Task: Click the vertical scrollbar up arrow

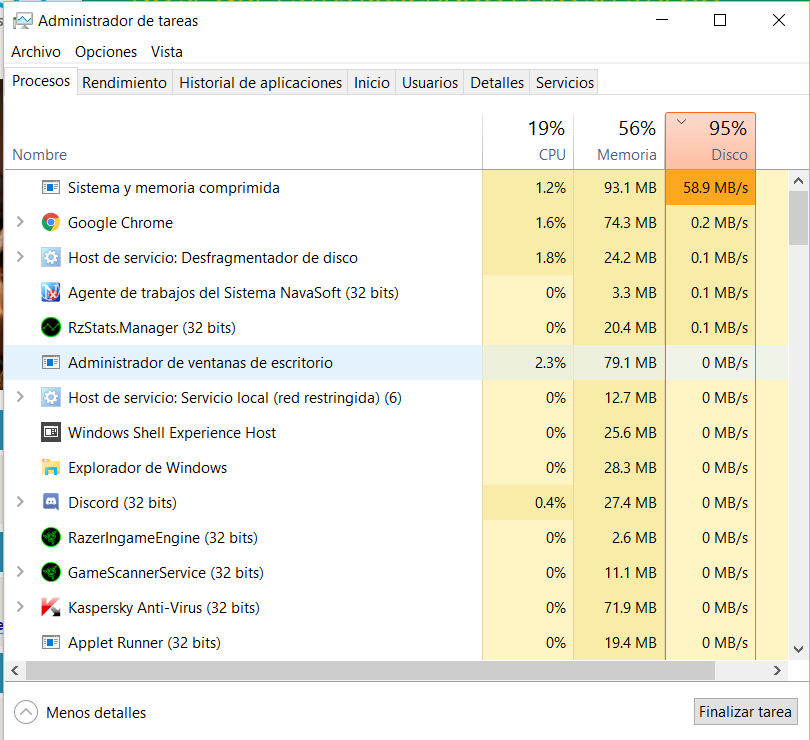Action: coord(798,181)
